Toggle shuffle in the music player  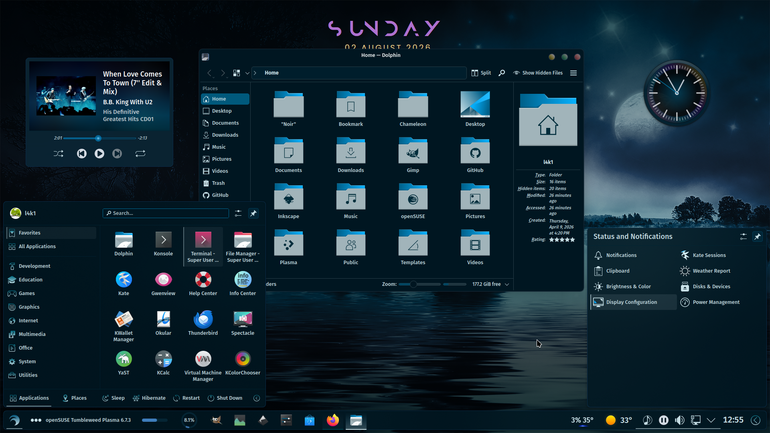click(58, 154)
